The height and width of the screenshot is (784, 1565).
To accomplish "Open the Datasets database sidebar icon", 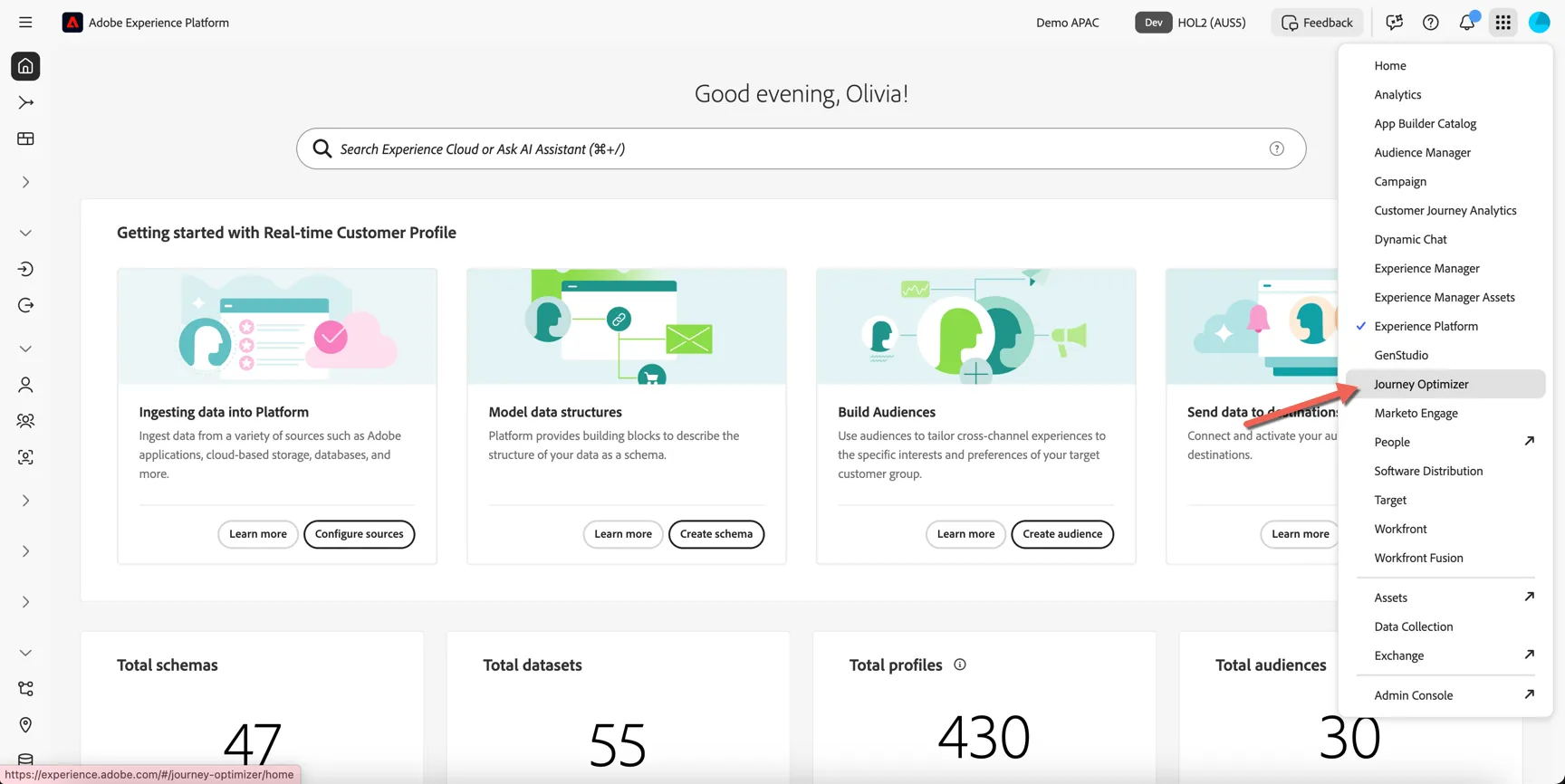I will pyautogui.click(x=25, y=760).
